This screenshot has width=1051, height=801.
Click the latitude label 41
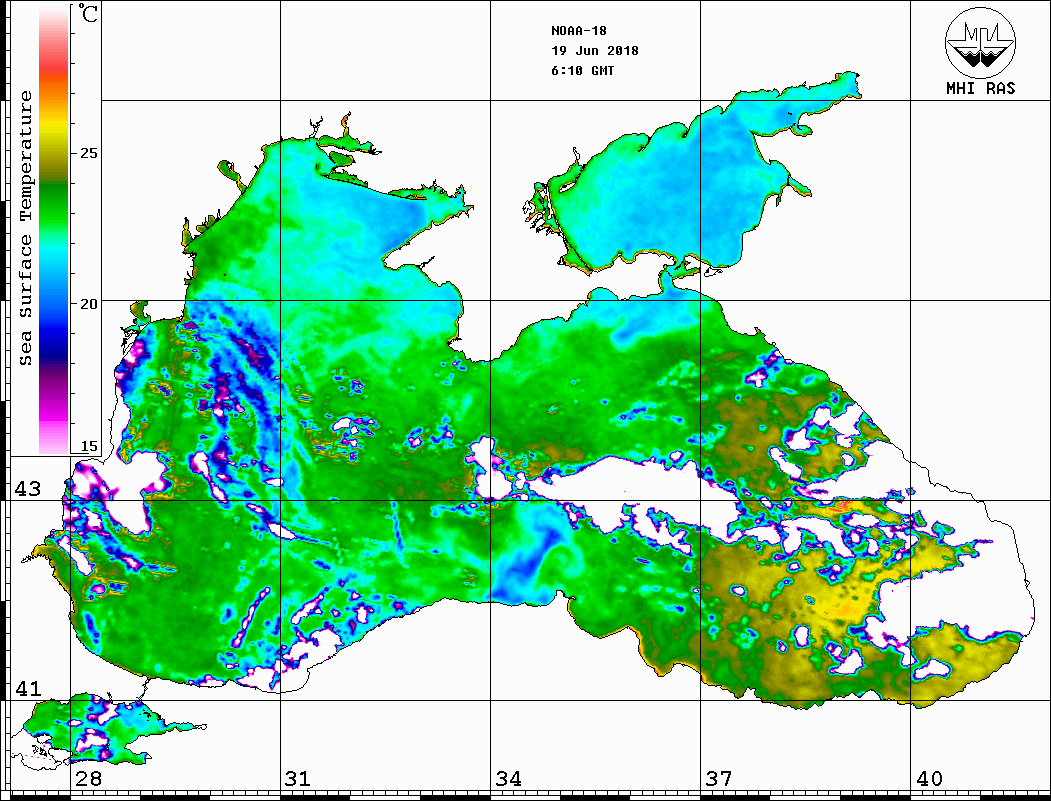pyautogui.click(x=28, y=688)
